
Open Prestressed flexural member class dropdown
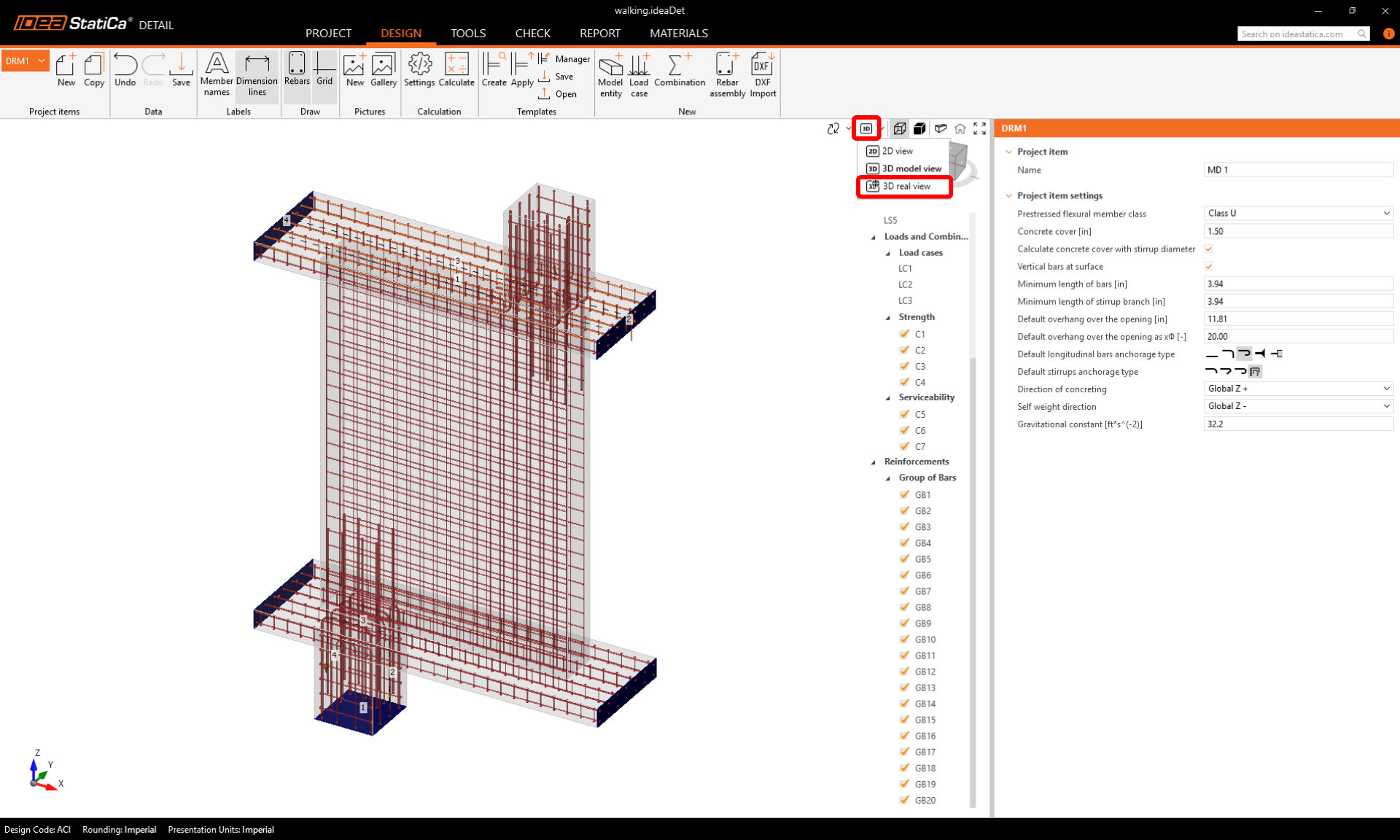pos(1297,214)
